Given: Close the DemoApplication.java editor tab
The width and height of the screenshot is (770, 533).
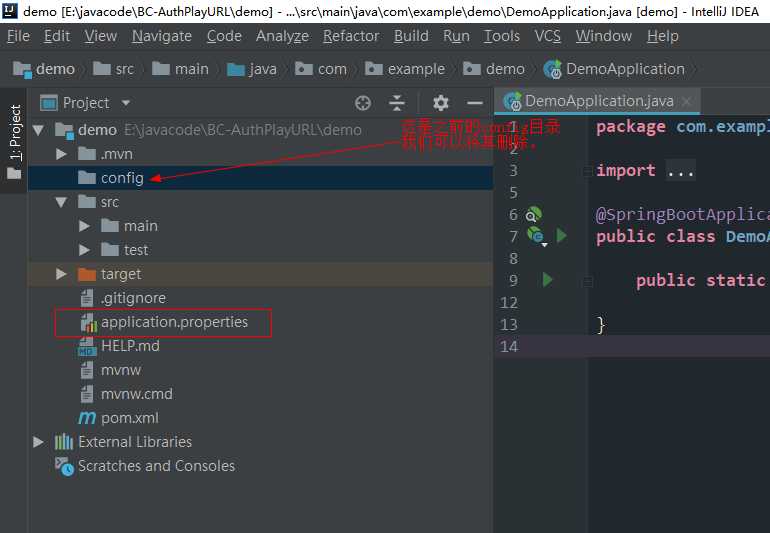Looking at the screenshot, I should [687, 101].
